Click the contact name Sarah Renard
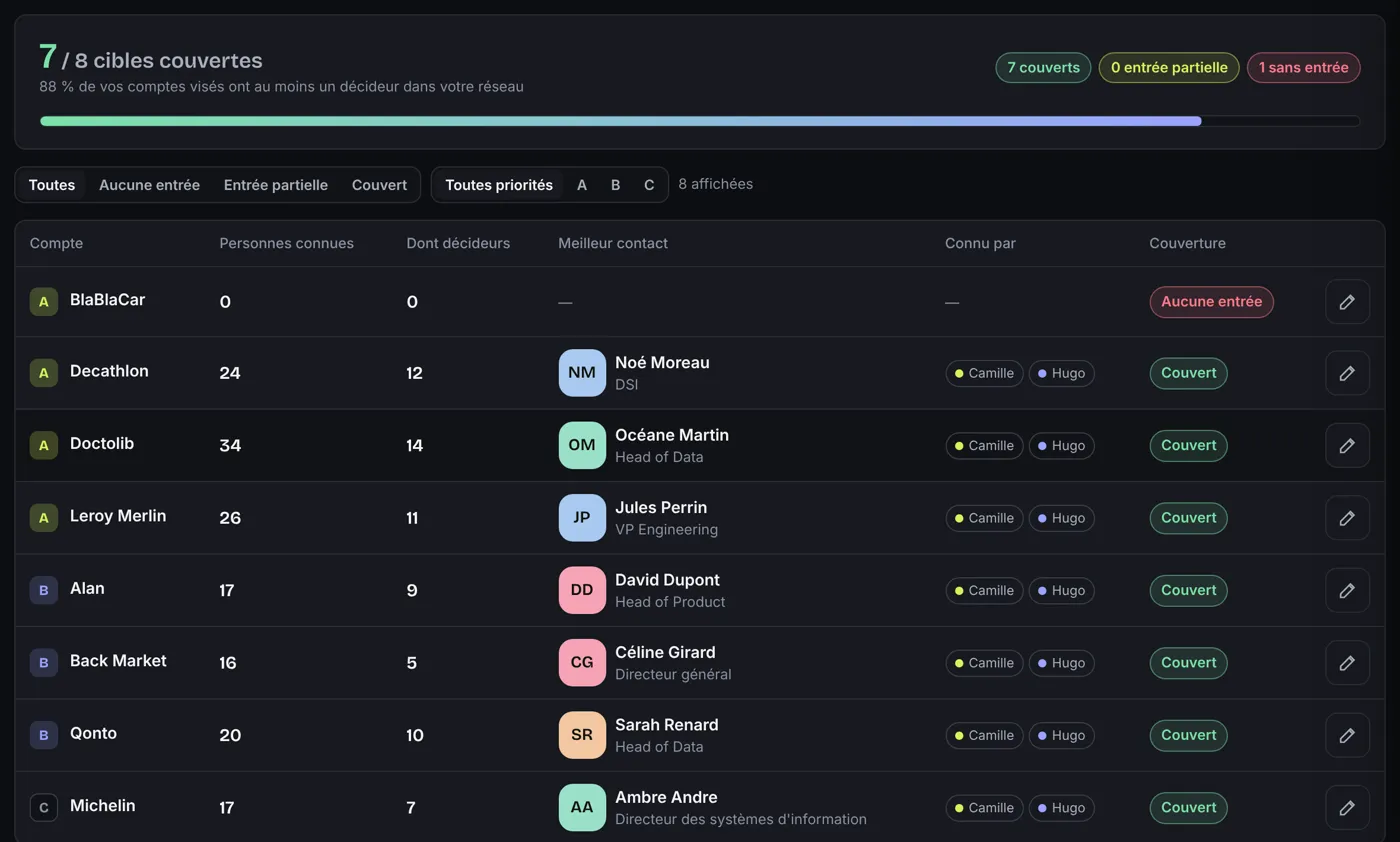Image resolution: width=1400 pixels, height=842 pixels. point(666,725)
